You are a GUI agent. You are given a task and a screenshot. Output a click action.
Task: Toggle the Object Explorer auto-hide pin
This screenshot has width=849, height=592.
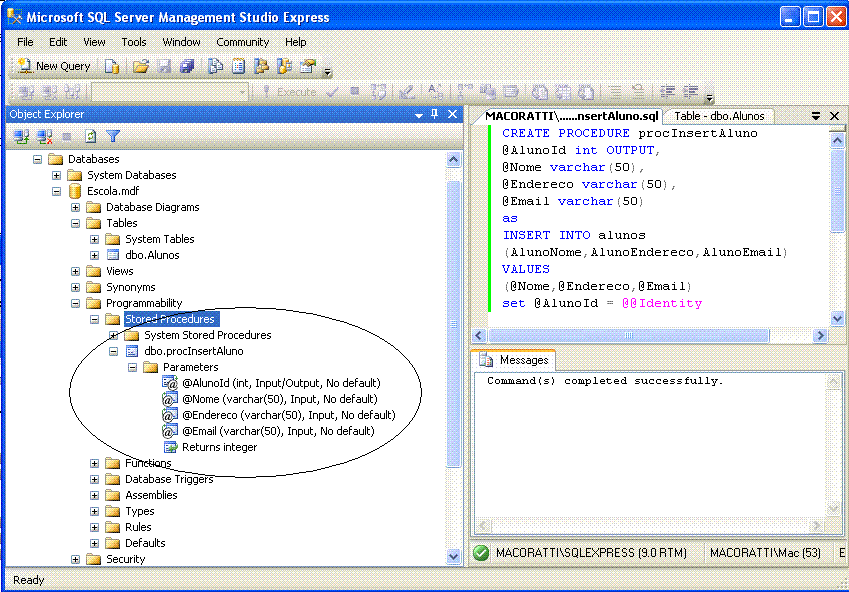(x=434, y=114)
